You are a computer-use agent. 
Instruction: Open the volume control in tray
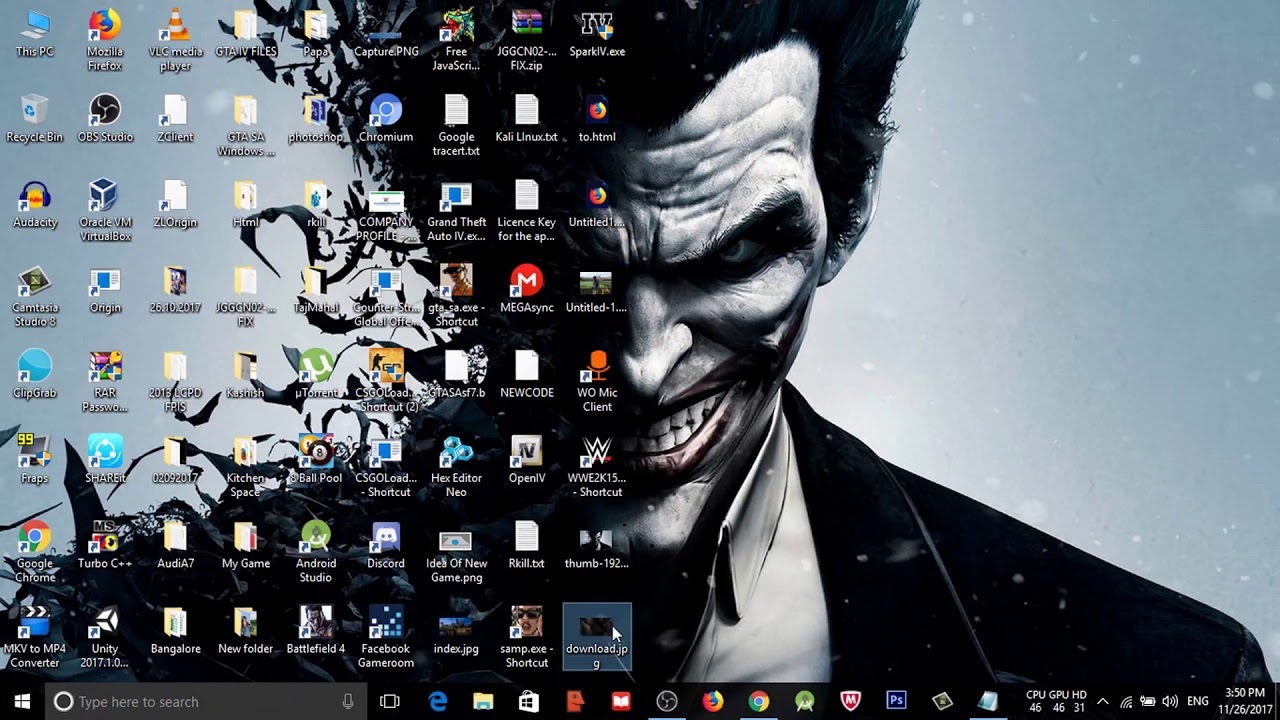click(1170, 702)
